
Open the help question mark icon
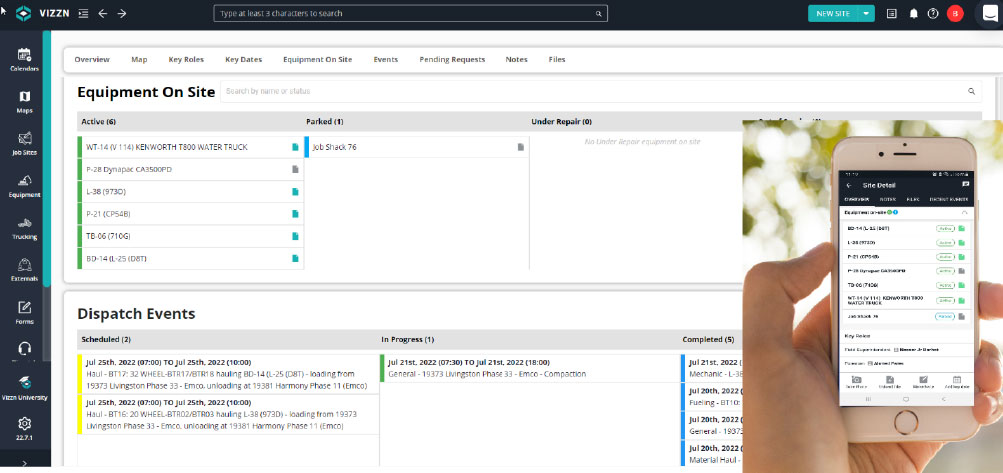[x=933, y=13]
